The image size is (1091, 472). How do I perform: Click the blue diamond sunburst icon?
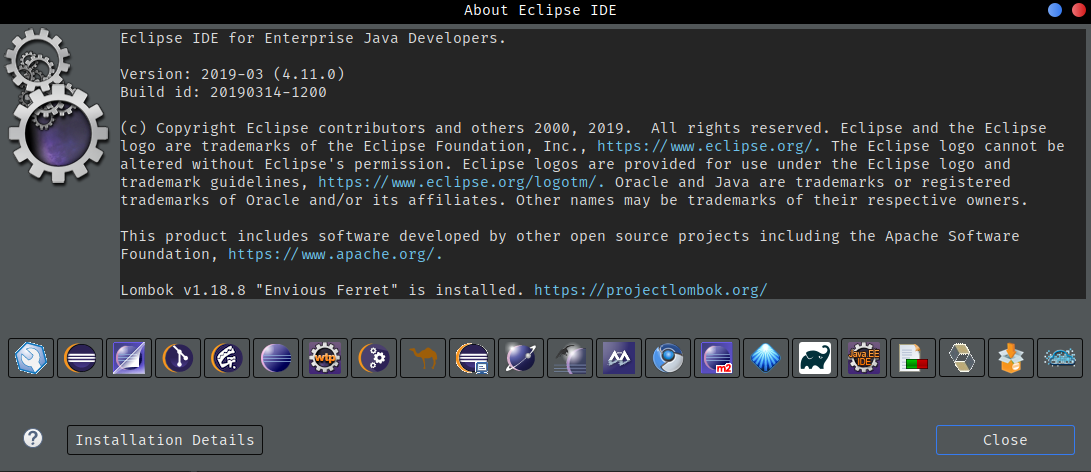coord(766,358)
